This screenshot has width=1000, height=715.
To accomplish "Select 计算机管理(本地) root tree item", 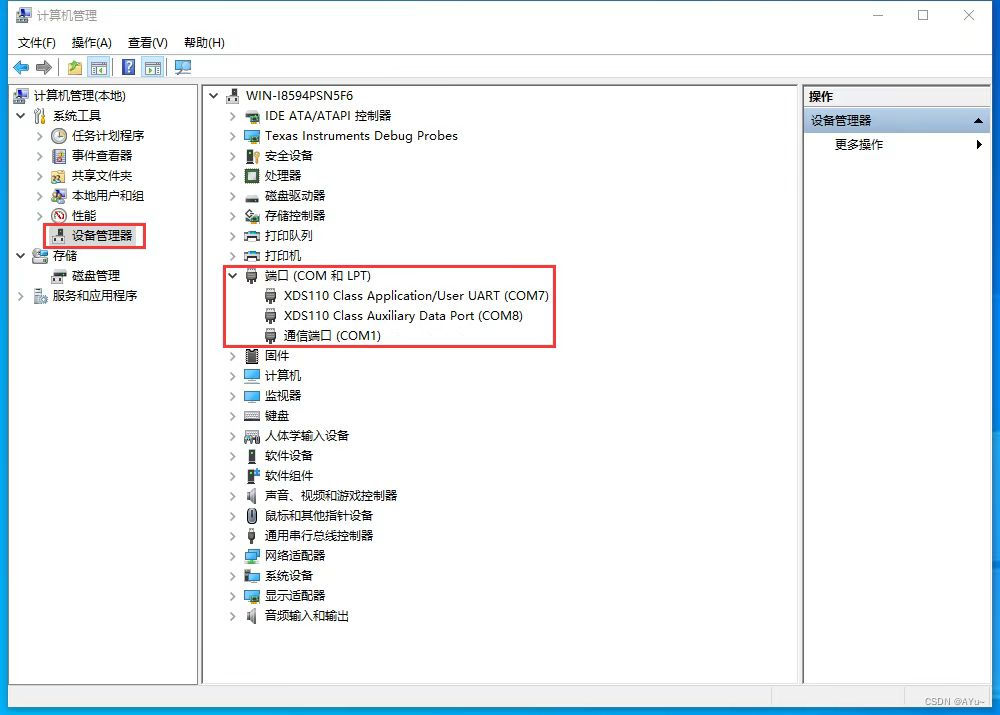I will (x=80, y=96).
